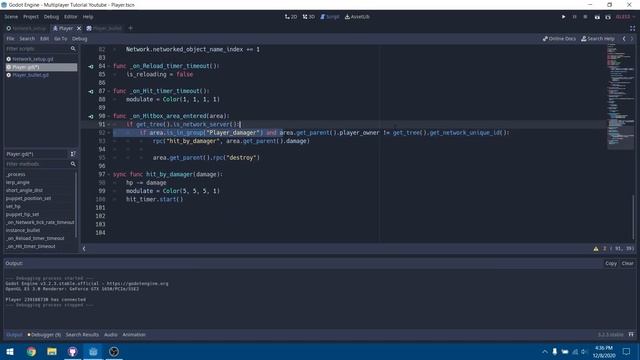Fold the function at line 84
The image size is (640, 360).
pos(109,66)
